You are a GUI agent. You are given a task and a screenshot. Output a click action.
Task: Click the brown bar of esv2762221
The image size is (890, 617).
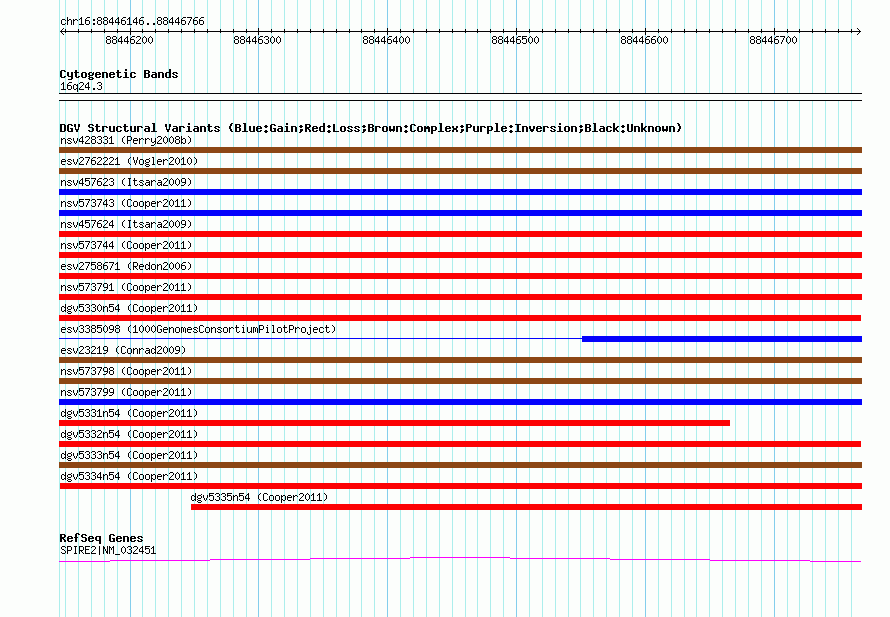coord(460,171)
